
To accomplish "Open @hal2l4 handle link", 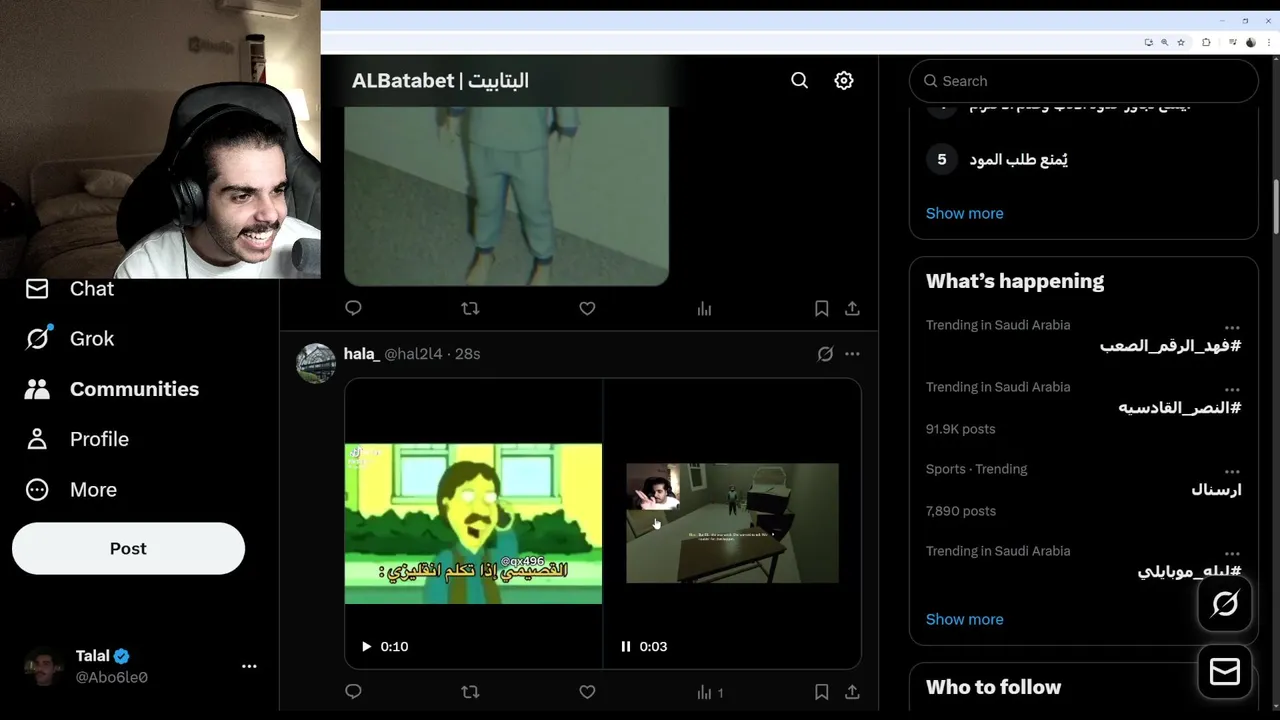I will [414, 353].
